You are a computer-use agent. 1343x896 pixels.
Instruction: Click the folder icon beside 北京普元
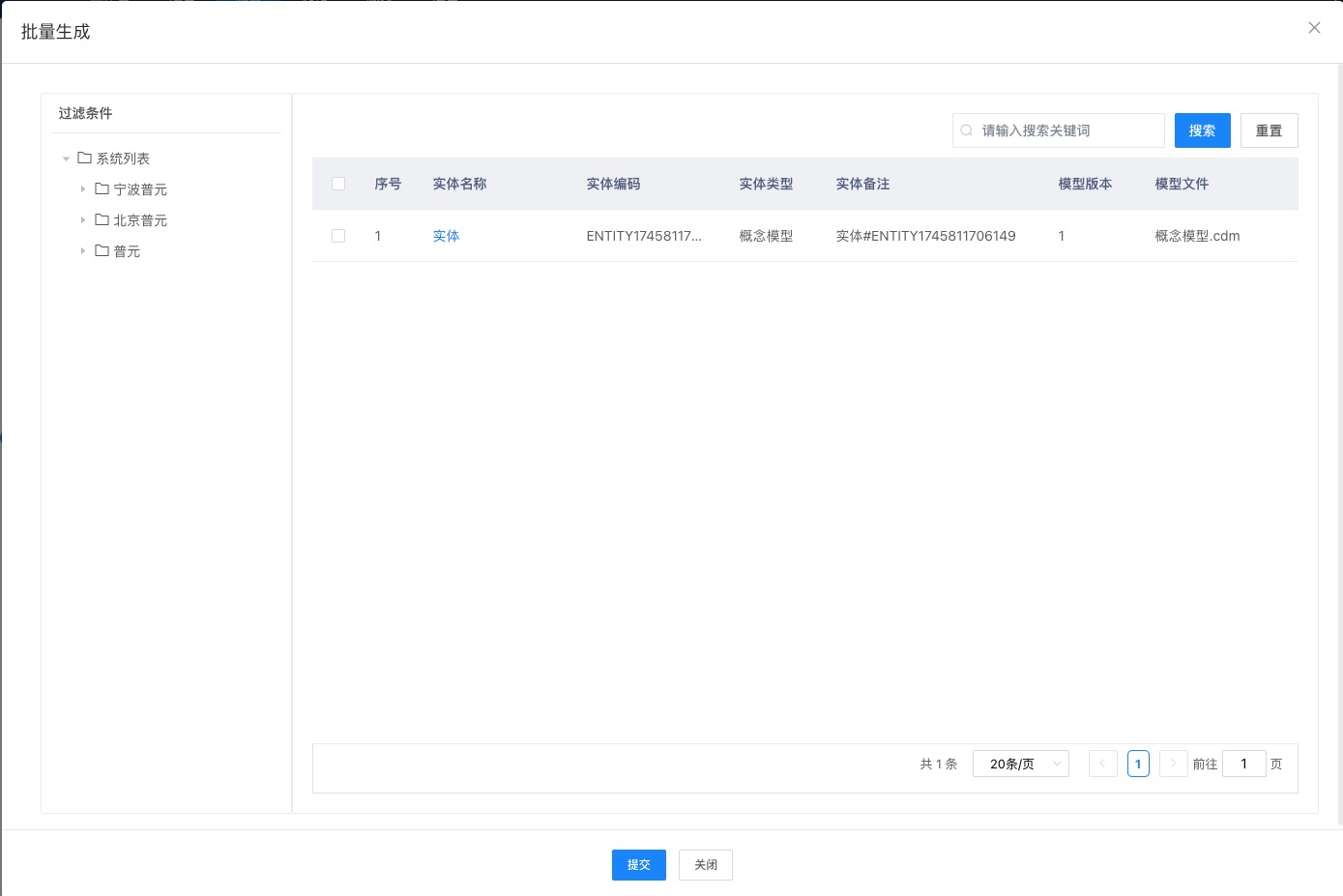tap(102, 219)
